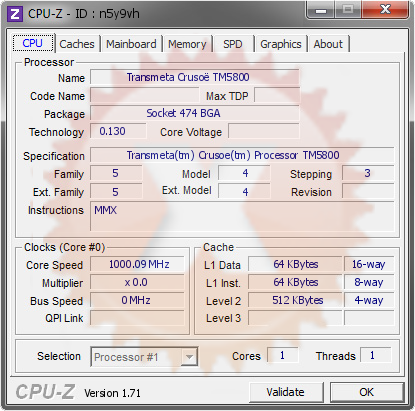Click the L1 Data 64 KBytes value

295,264
